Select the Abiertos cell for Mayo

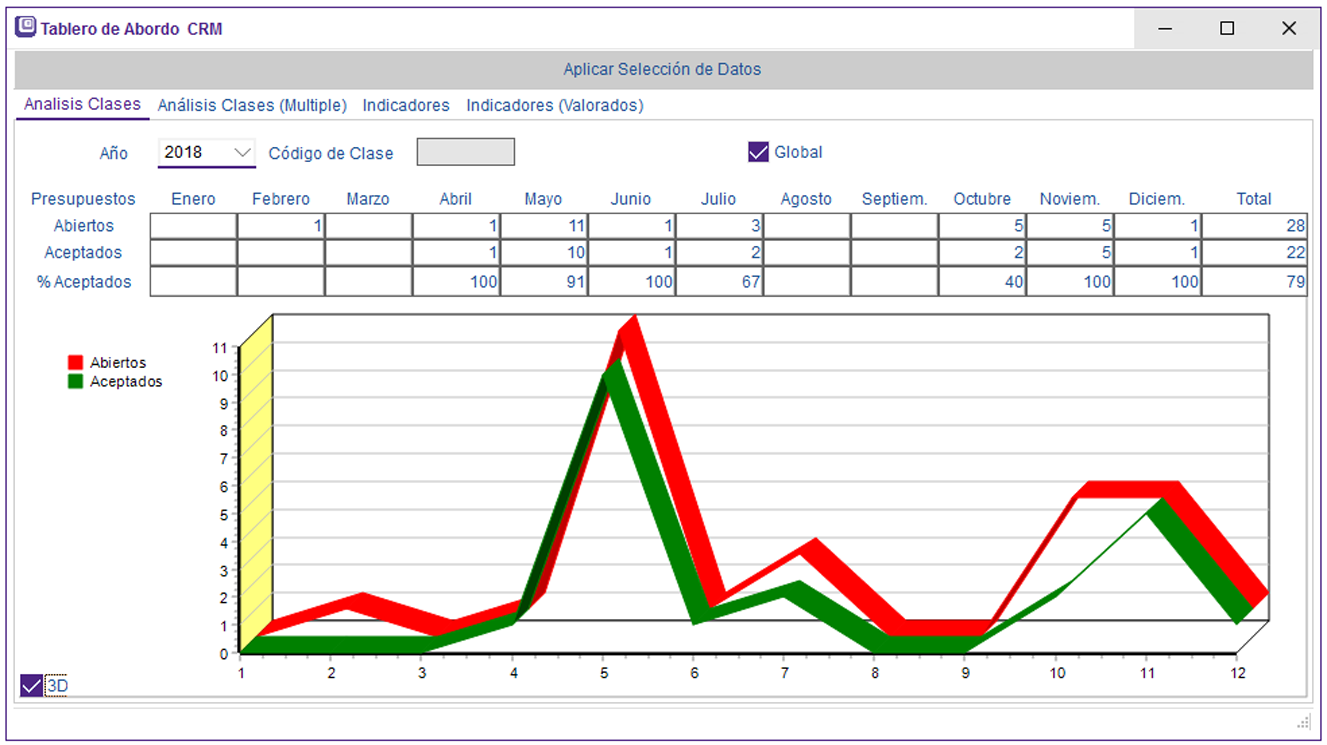543,226
